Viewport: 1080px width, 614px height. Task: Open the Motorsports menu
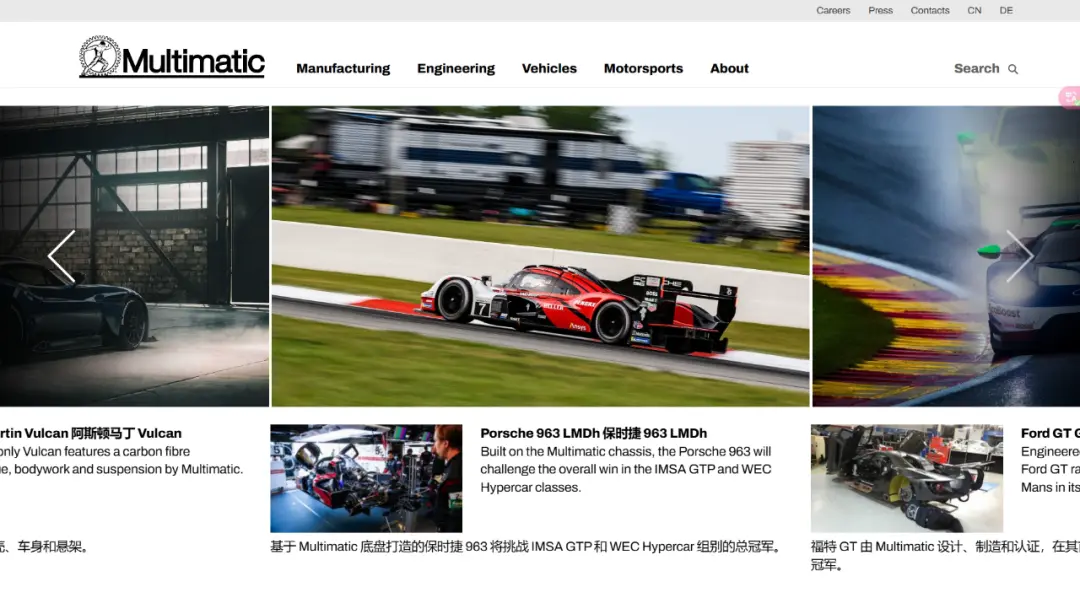tap(643, 68)
